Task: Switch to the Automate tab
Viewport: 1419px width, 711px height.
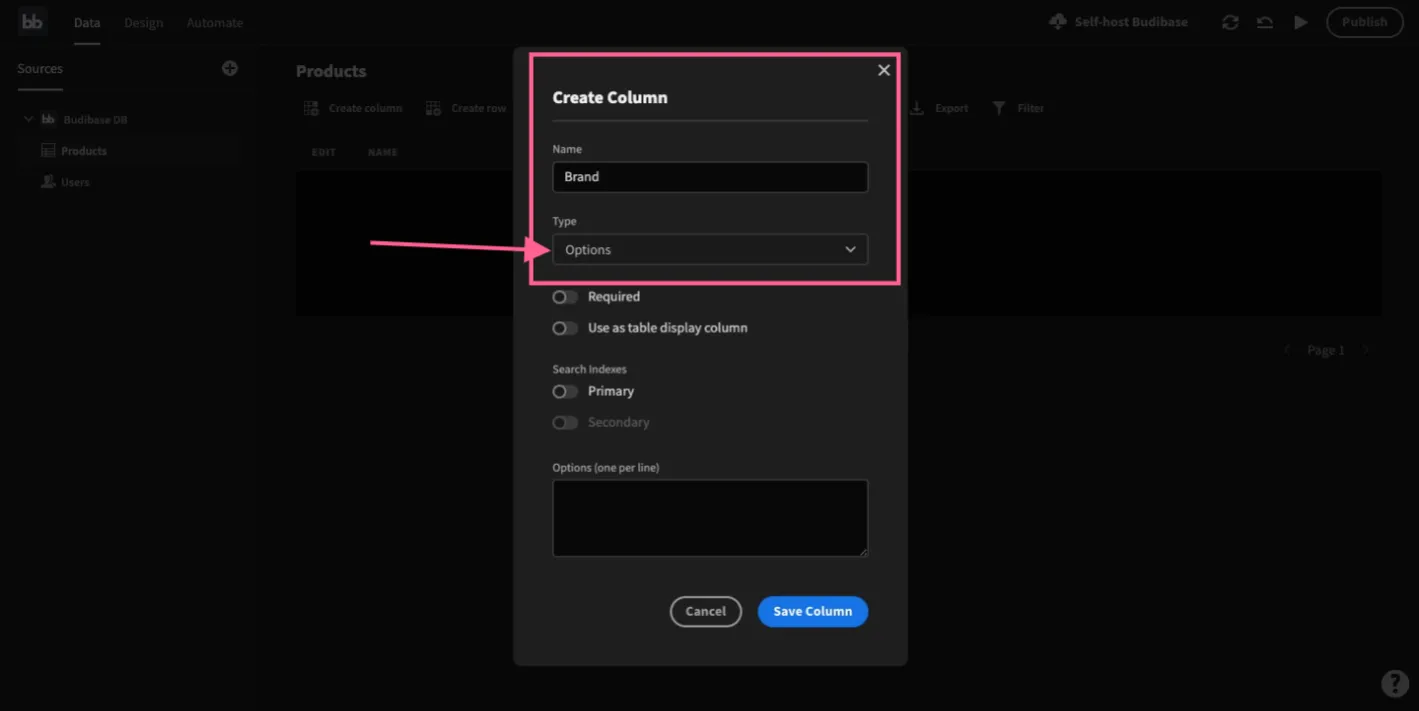Action: click(214, 22)
